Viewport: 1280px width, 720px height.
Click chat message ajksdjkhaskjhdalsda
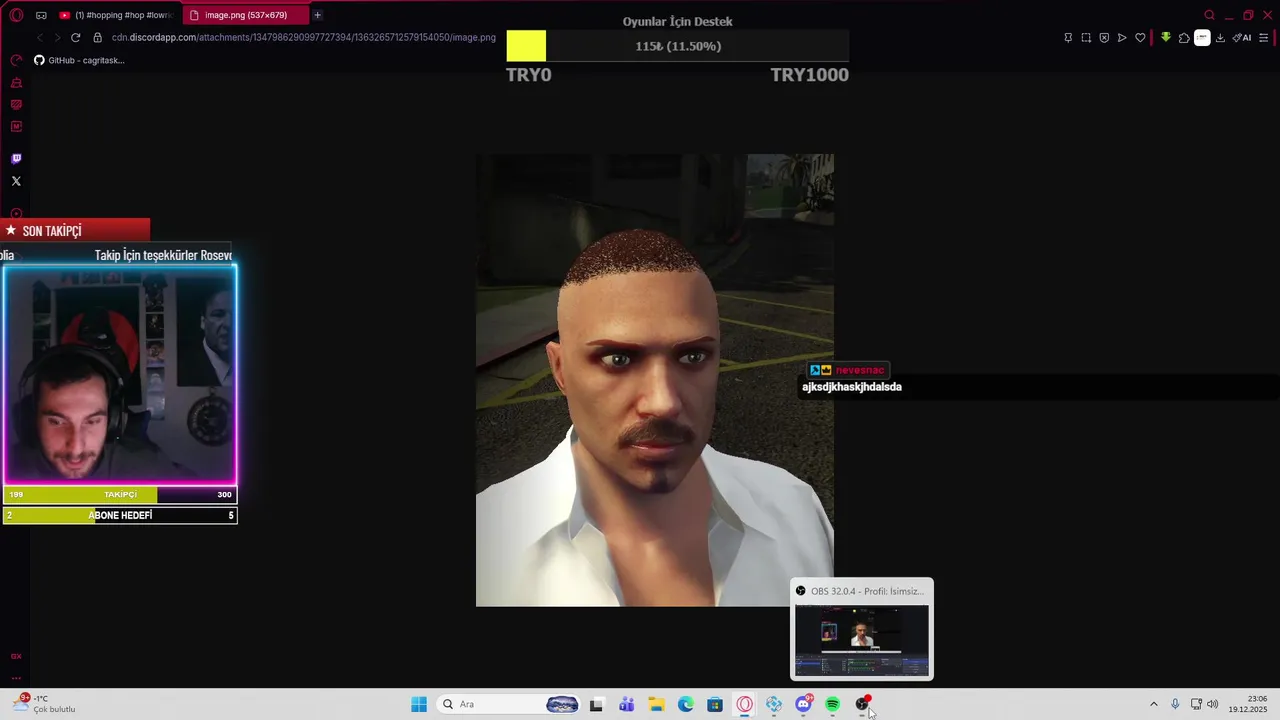[x=852, y=387]
